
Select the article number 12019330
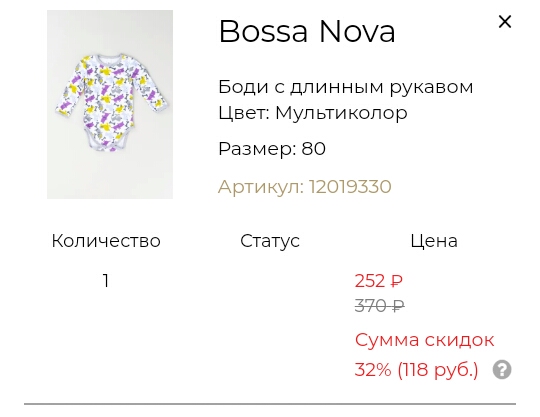click(350, 187)
